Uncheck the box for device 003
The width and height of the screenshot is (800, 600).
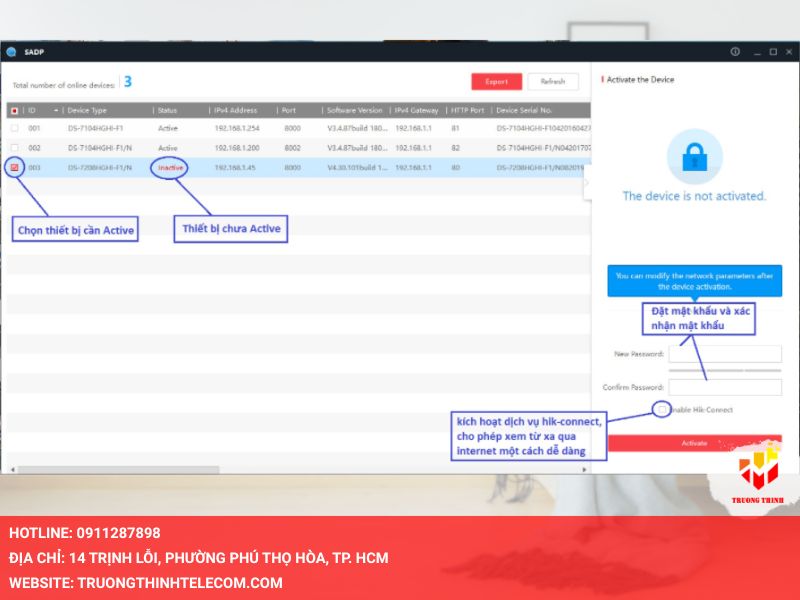pyautogui.click(x=14, y=167)
